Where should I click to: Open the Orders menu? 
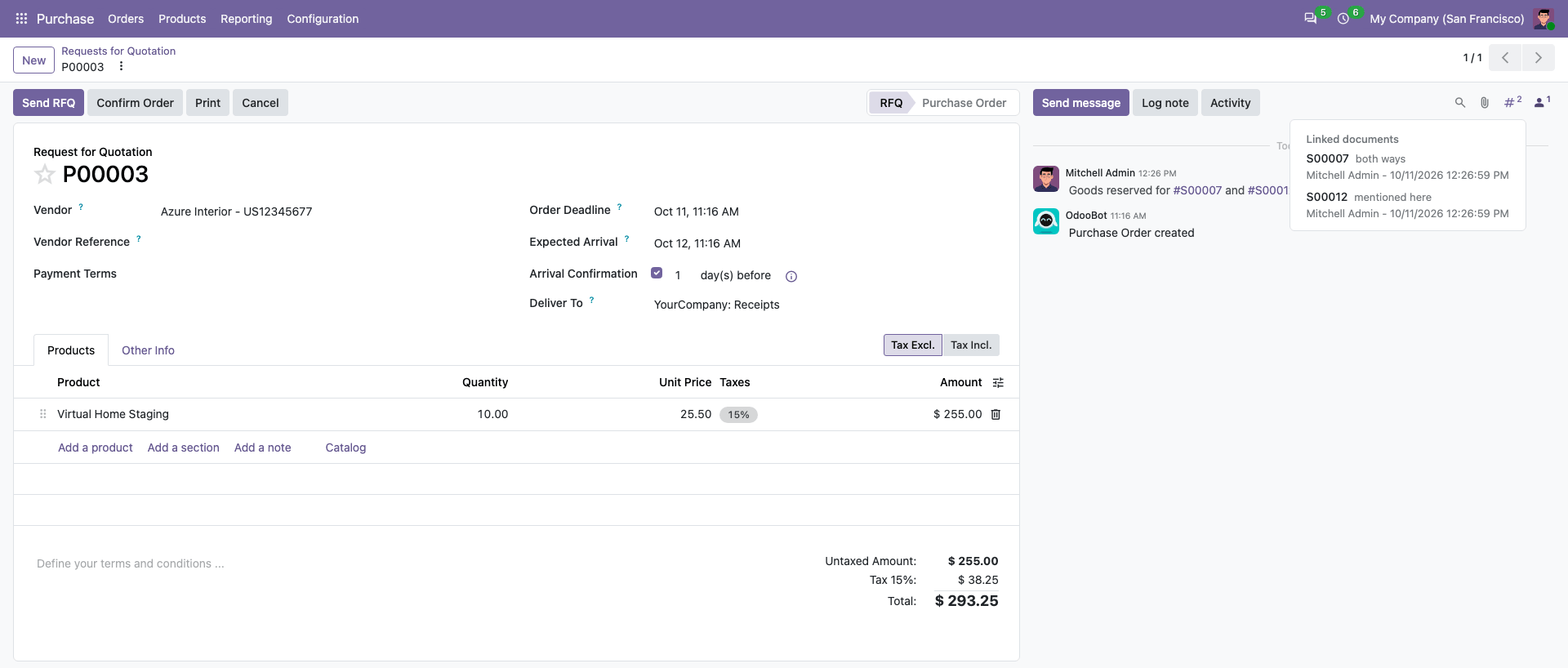(x=126, y=19)
